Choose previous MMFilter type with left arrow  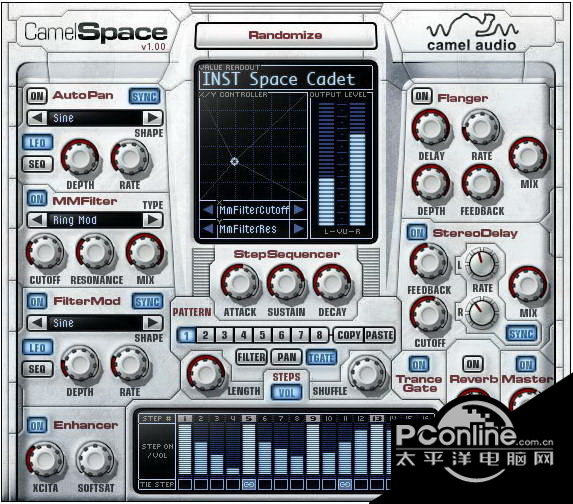[38, 220]
